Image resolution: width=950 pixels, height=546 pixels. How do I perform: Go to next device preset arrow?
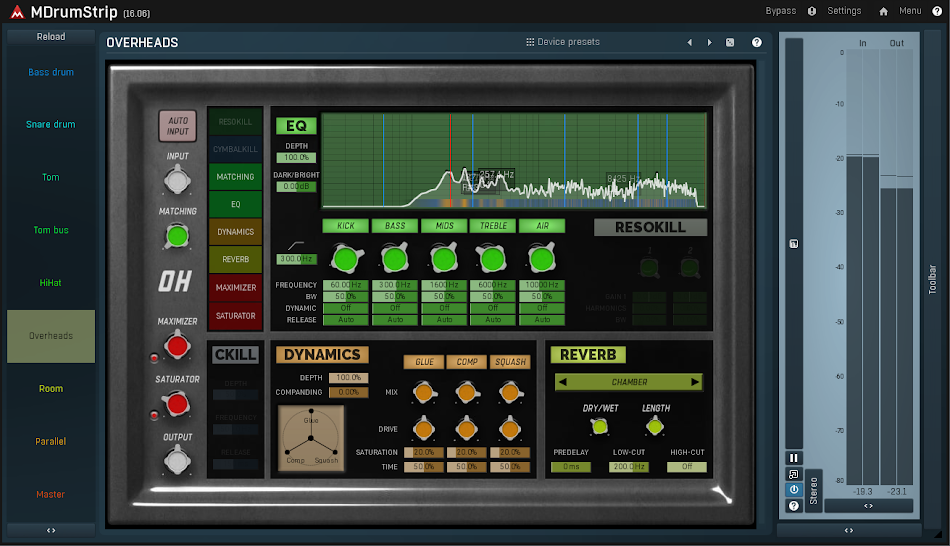click(x=709, y=42)
